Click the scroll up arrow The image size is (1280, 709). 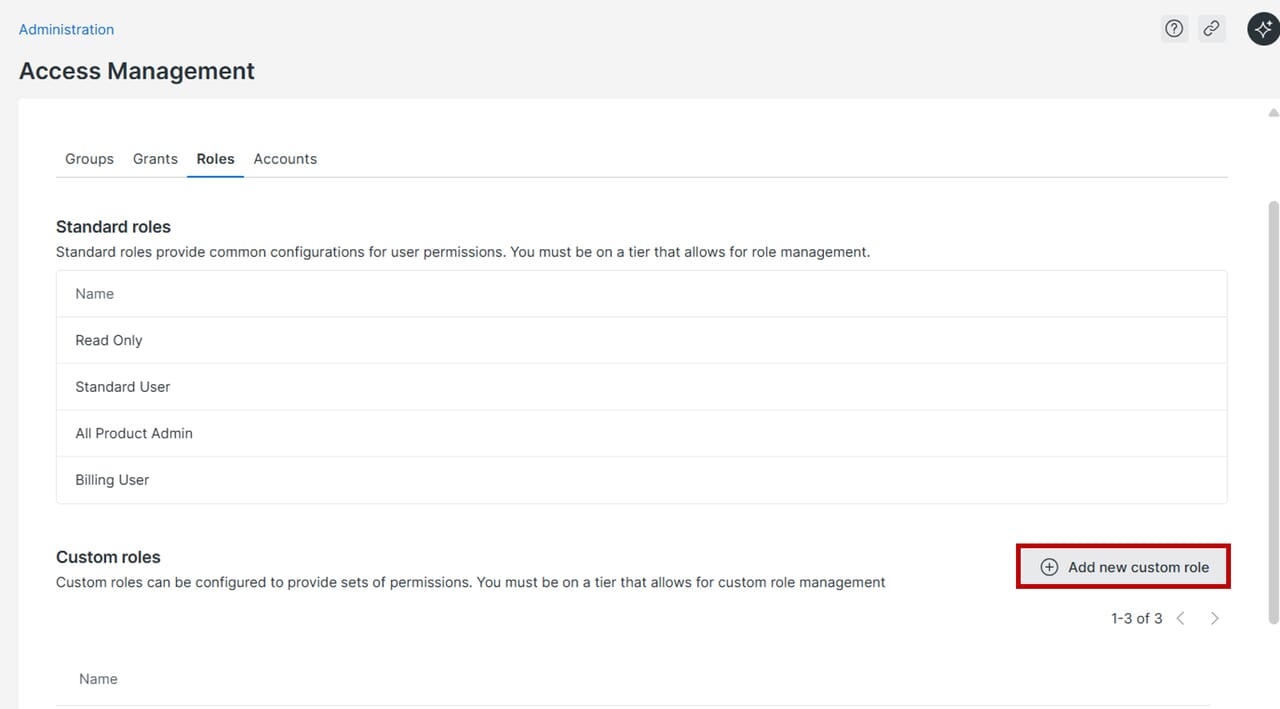tap(1273, 112)
